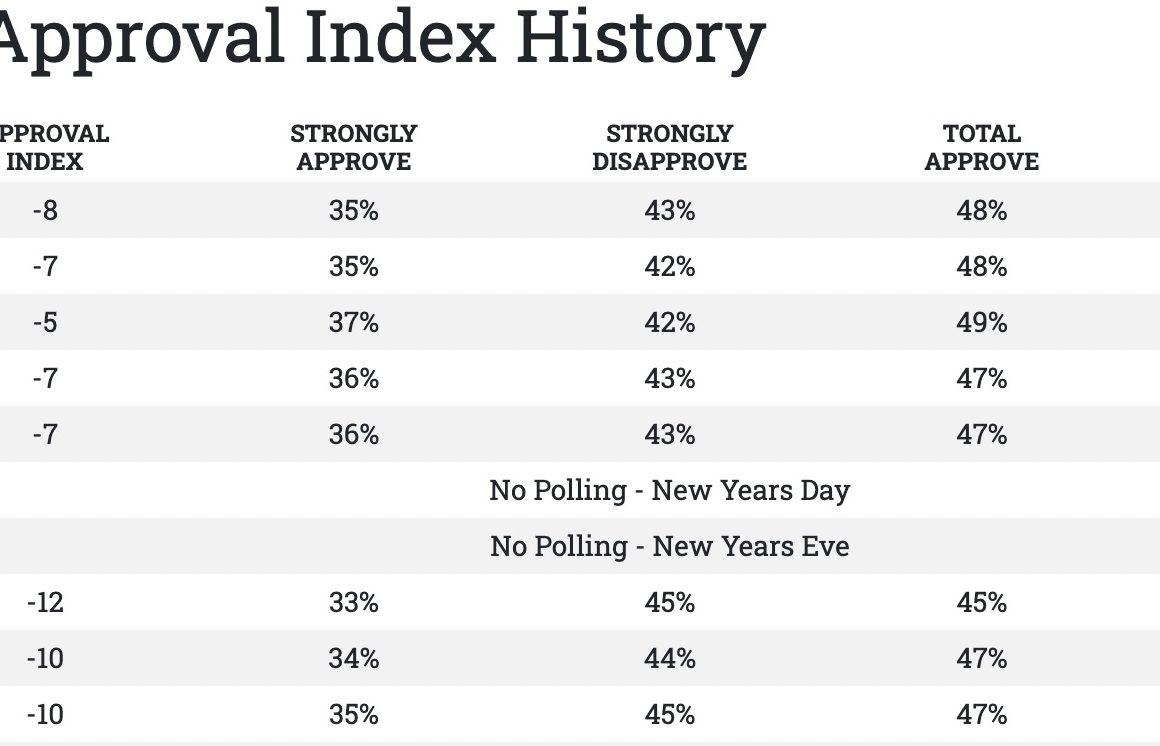
Task: Click the Approval Index column header
Action: [x=48, y=147]
